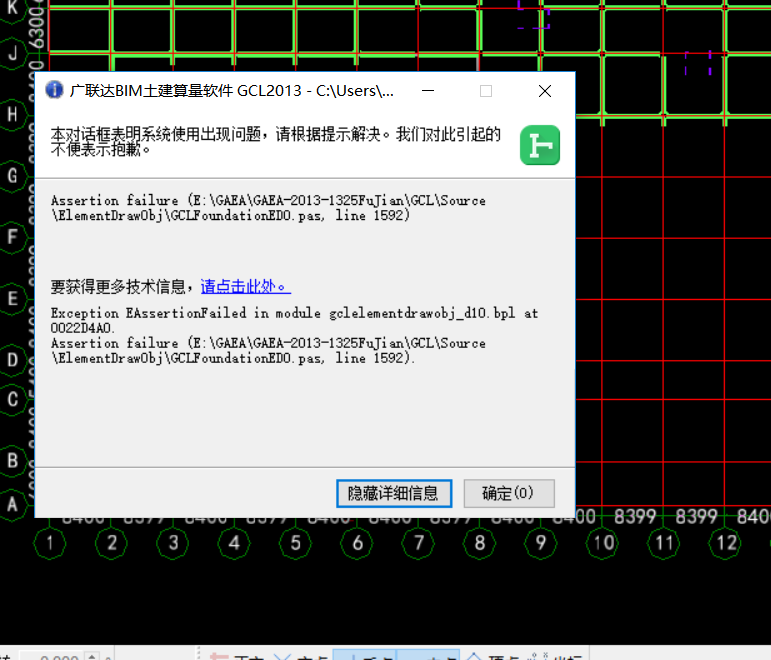Click the dialog title 广联达BIM土建算量软件 GCL2013
The height and width of the screenshot is (660, 771).
click(232, 91)
